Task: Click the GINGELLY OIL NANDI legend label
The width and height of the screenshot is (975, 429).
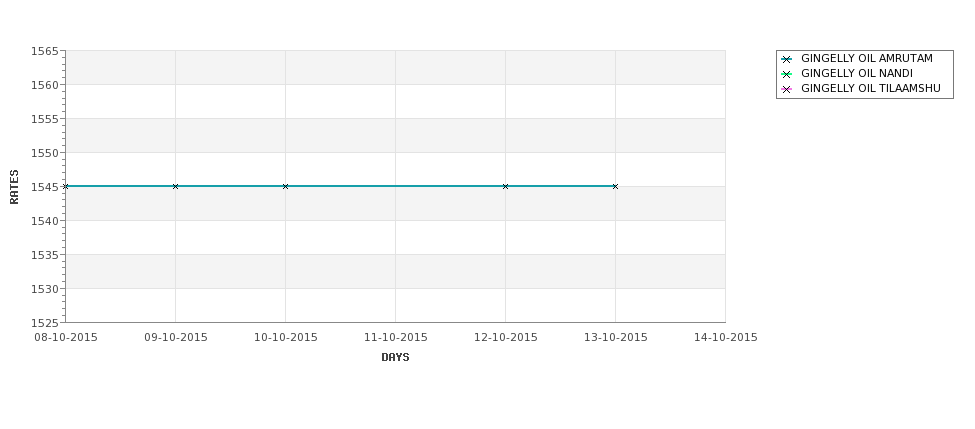Action: [x=857, y=73]
